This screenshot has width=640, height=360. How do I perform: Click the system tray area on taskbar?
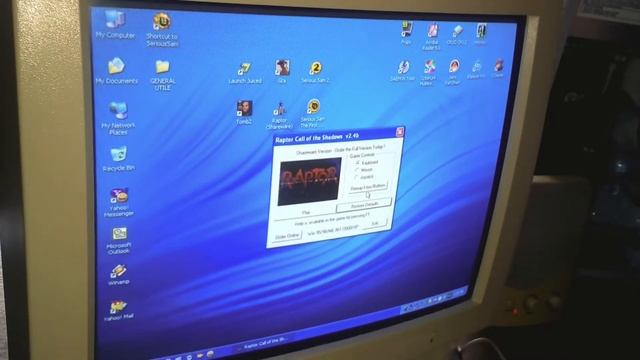(x=435, y=300)
